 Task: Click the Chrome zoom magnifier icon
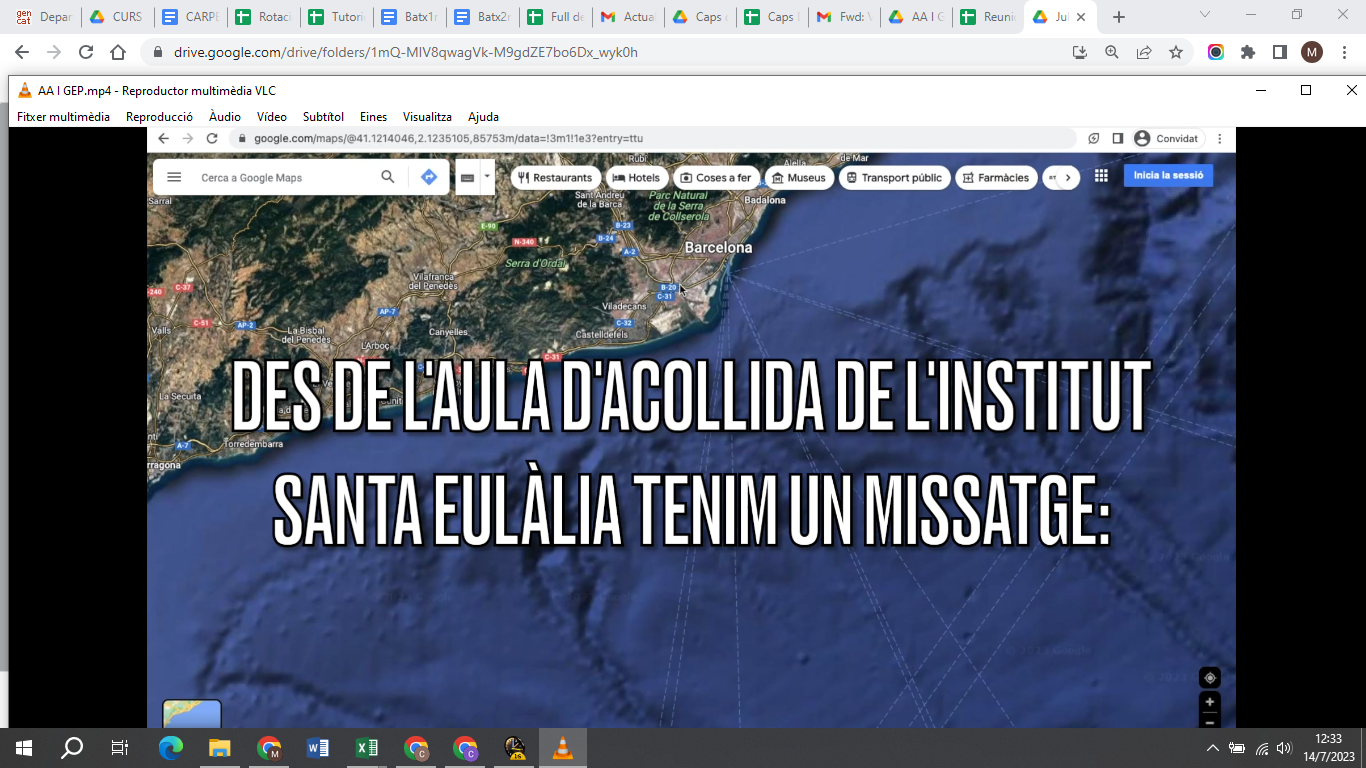click(x=1112, y=52)
